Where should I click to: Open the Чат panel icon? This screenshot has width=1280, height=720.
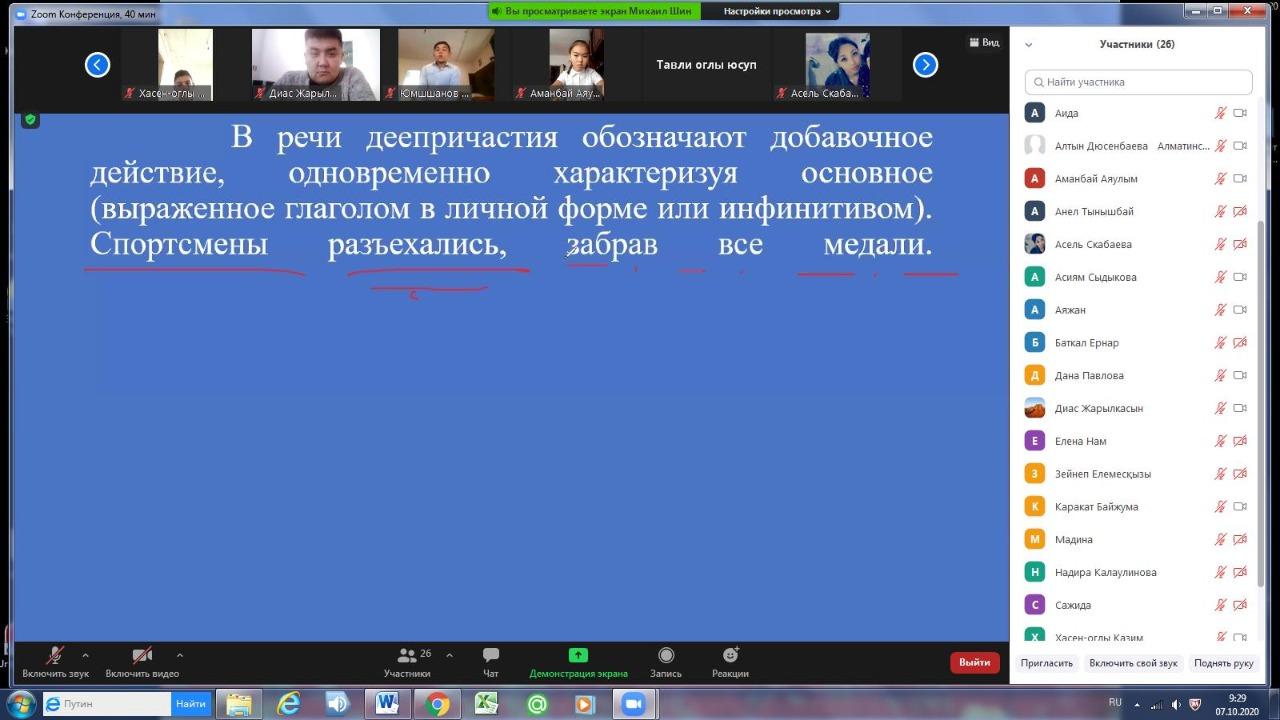pos(491,655)
